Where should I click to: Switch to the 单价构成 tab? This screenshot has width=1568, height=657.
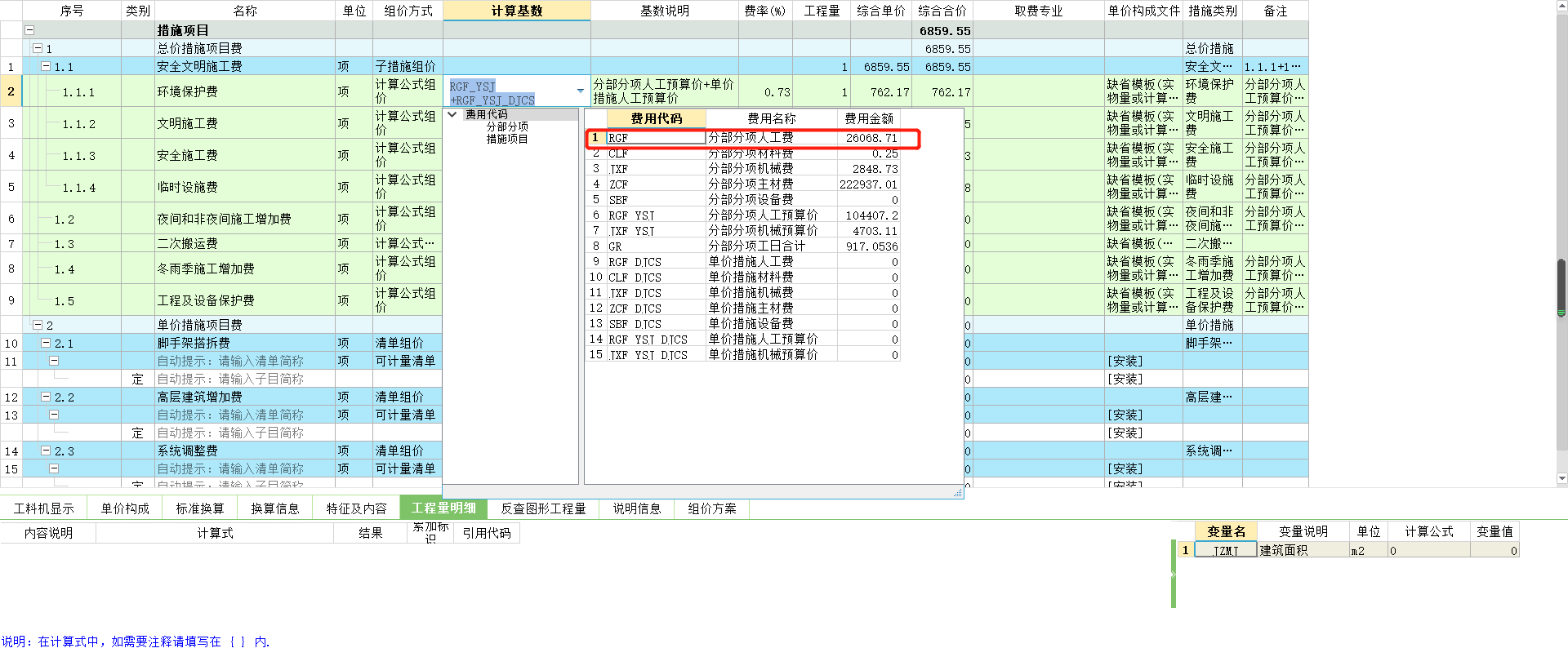(x=125, y=508)
